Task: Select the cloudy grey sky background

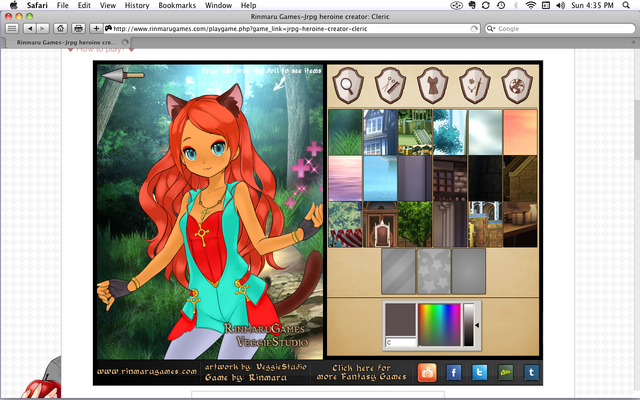Action: click(485, 132)
